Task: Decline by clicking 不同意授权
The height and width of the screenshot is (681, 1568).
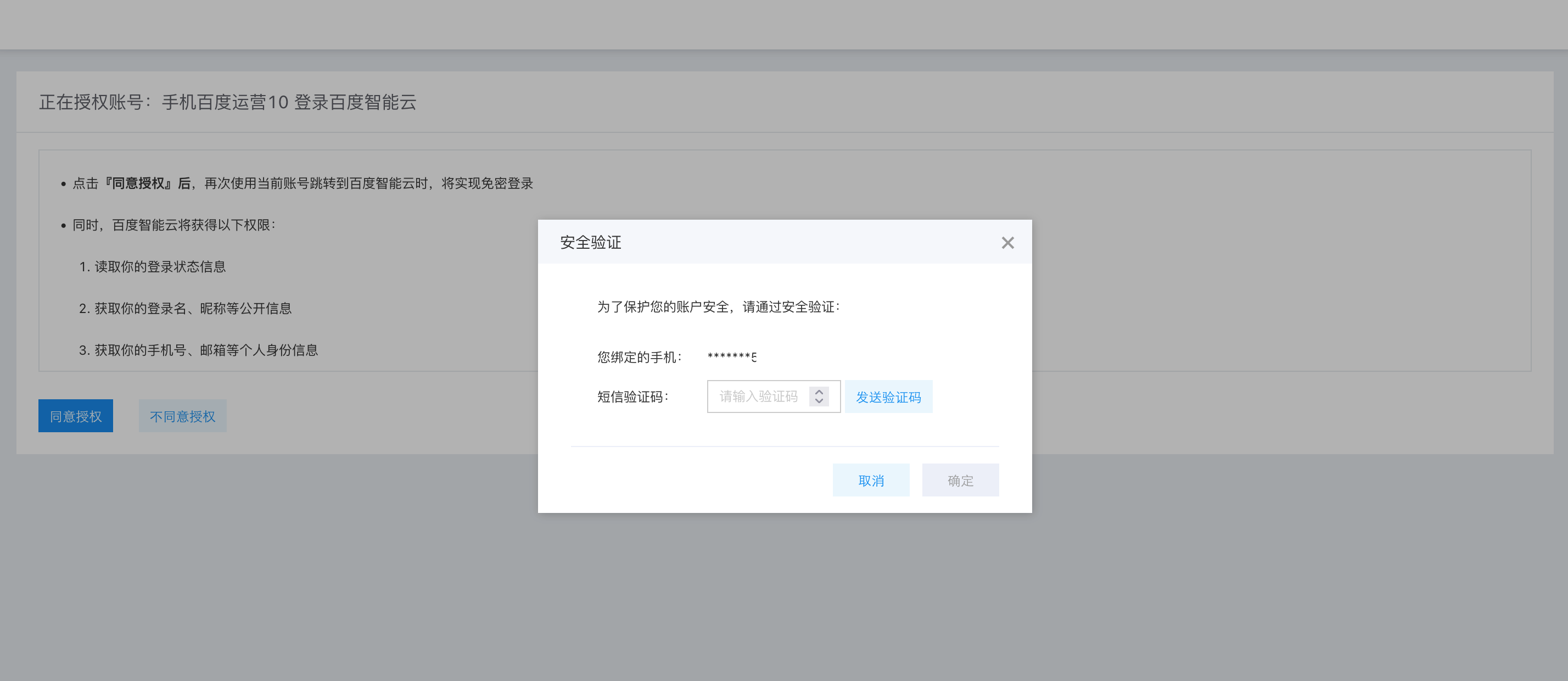Action: pos(182,416)
